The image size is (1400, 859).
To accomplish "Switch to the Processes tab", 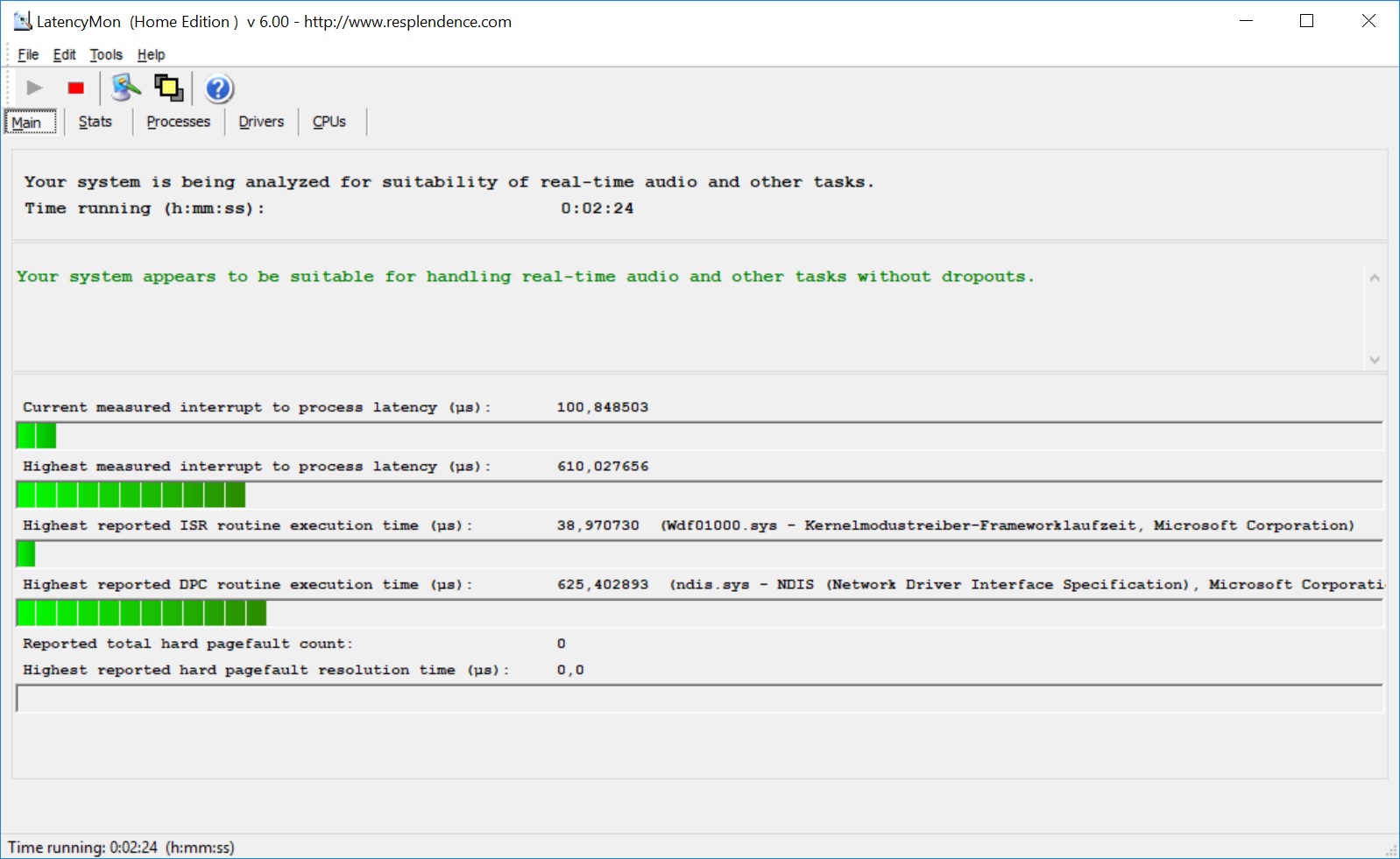I will (x=179, y=122).
